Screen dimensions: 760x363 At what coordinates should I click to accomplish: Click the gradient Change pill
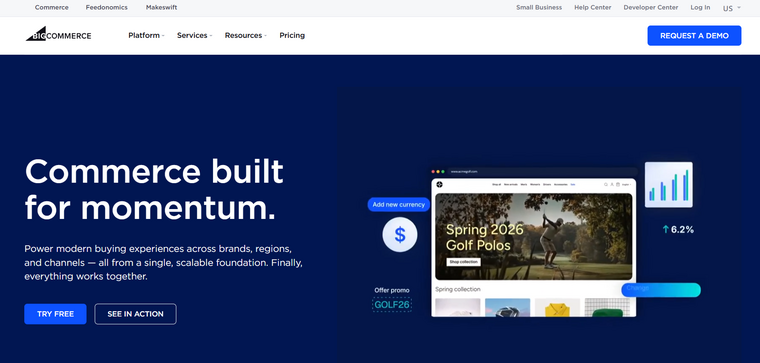pyautogui.click(x=661, y=290)
